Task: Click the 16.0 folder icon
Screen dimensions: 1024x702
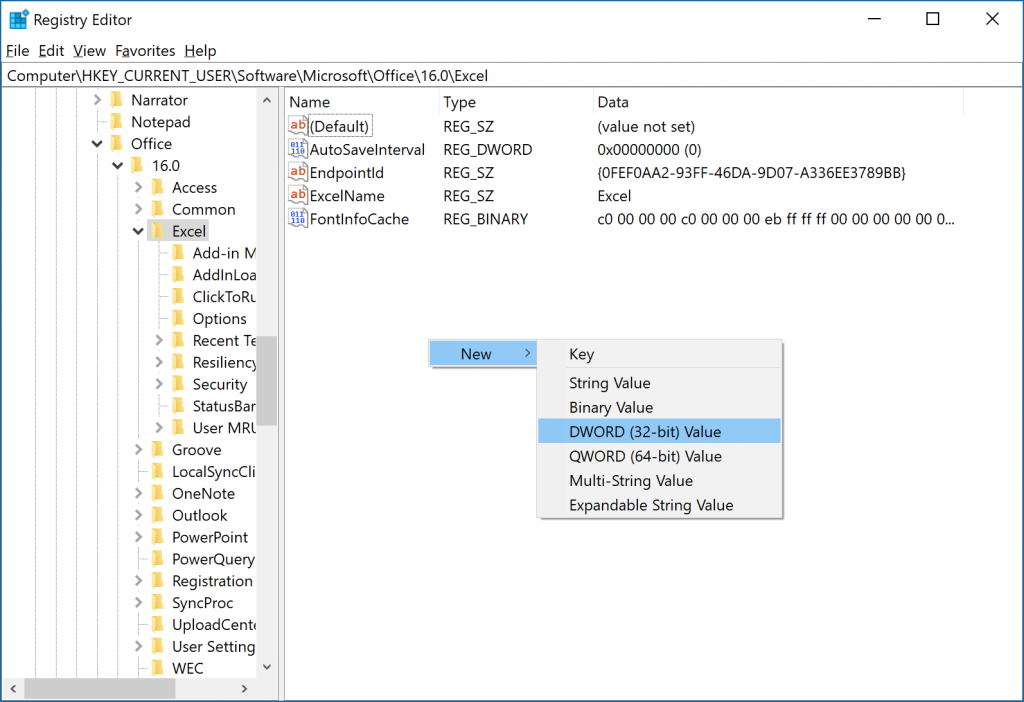Action: coord(137,165)
